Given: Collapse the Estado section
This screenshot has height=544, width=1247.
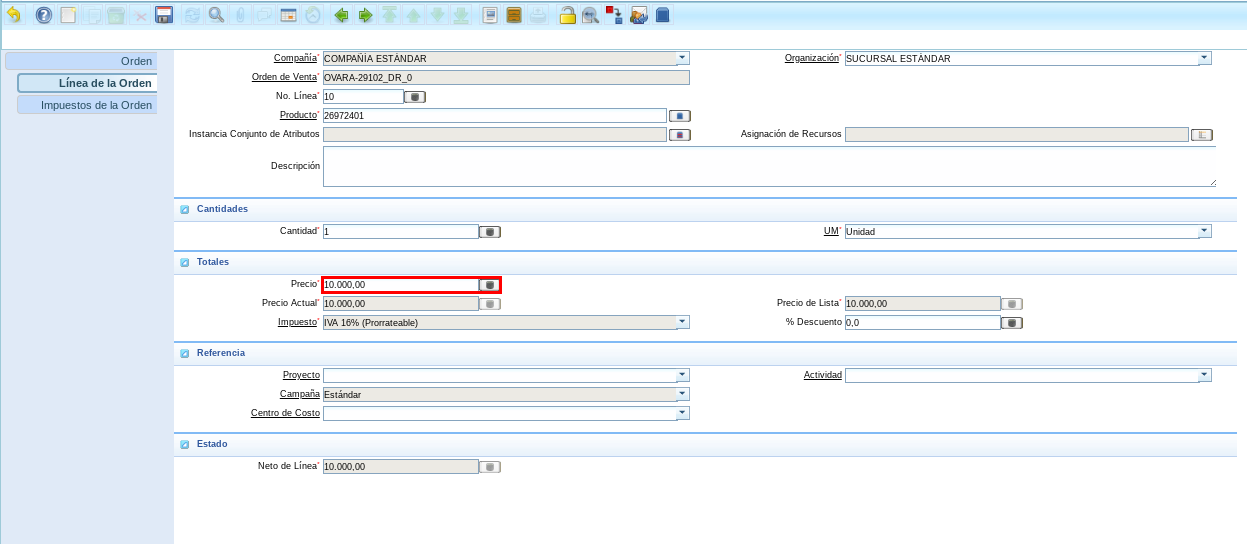Looking at the screenshot, I should point(184,445).
